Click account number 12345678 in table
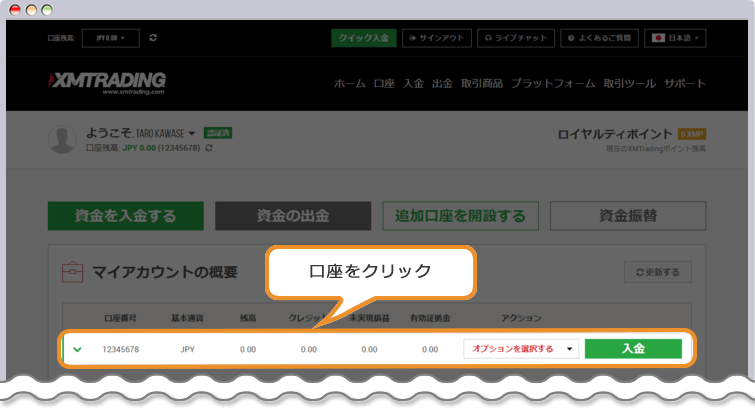The width and height of the screenshot is (755, 408). [x=120, y=349]
